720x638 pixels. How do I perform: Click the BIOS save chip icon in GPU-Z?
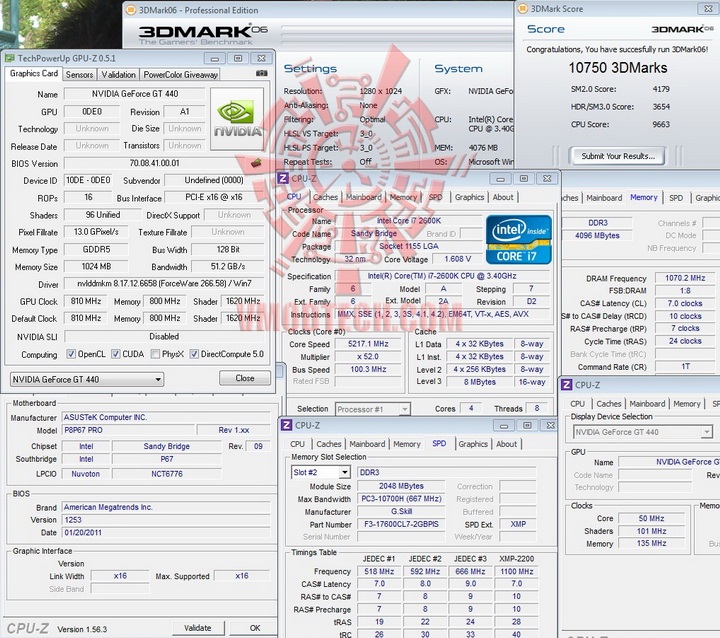pos(256,163)
